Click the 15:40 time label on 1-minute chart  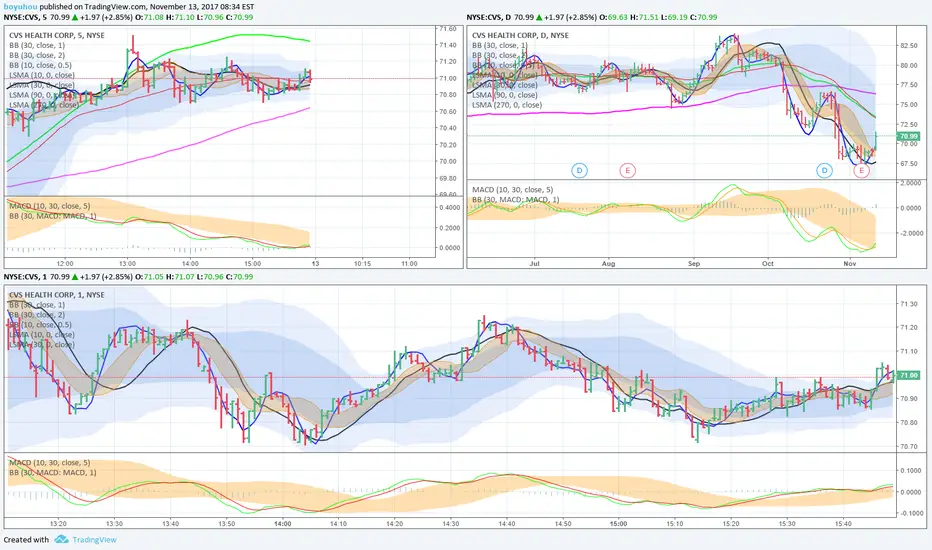click(x=843, y=524)
